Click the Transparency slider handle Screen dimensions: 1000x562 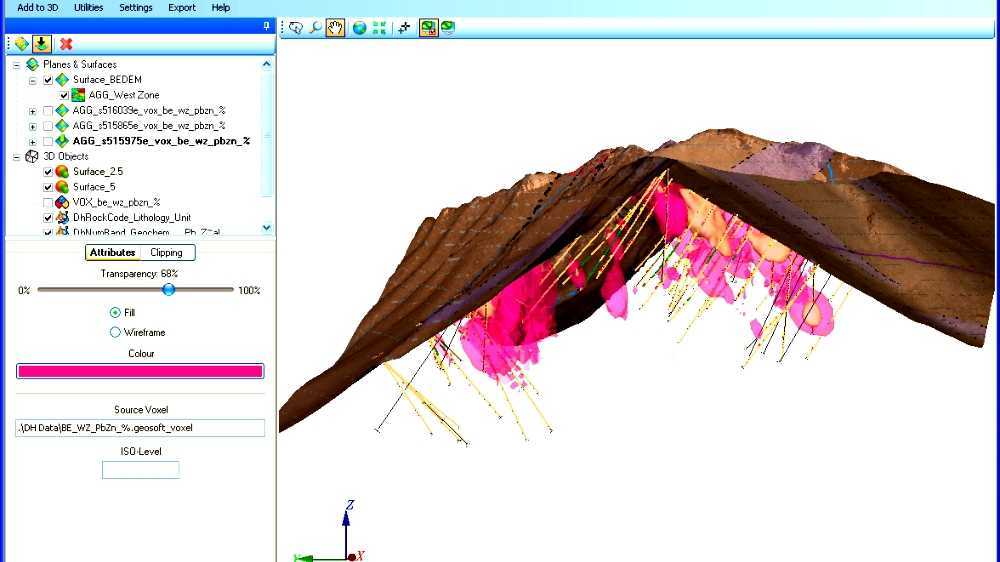(x=168, y=290)
